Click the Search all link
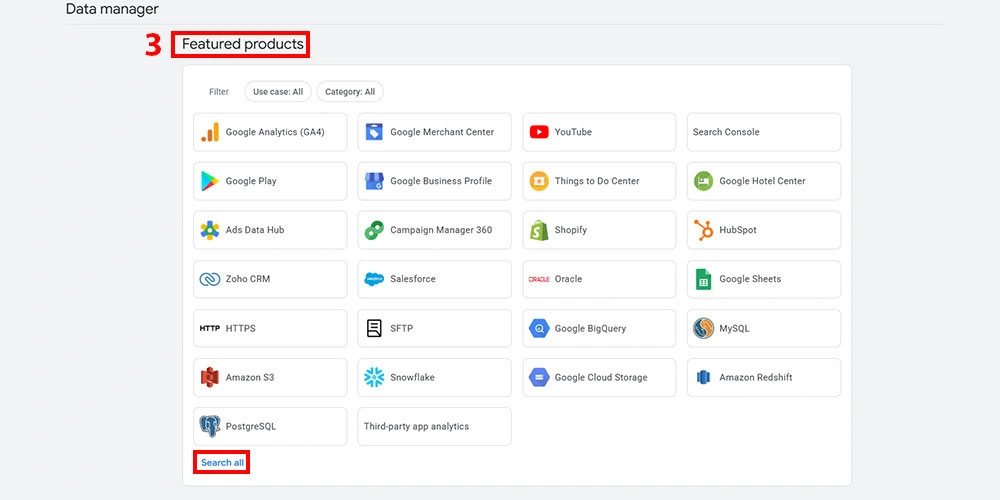The image size is (1000, 500). click(x=223, y=463)
